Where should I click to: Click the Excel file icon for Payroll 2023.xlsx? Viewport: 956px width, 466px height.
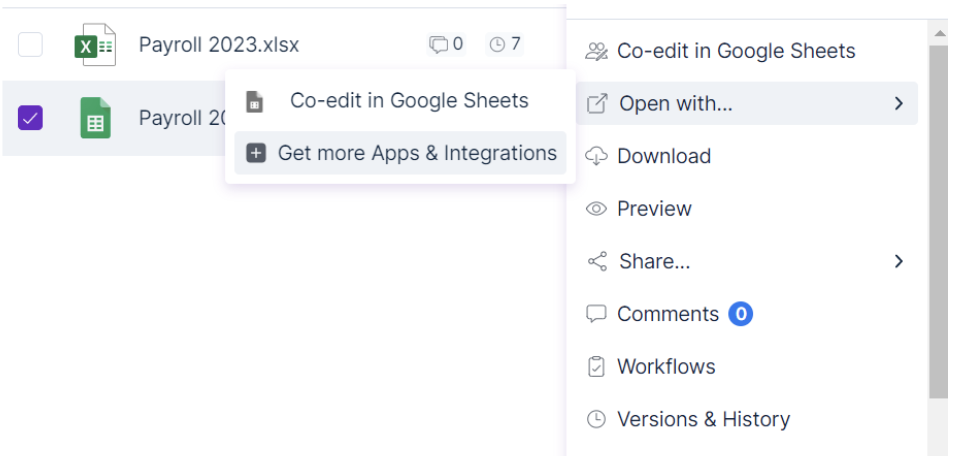[x=95, y=45]
